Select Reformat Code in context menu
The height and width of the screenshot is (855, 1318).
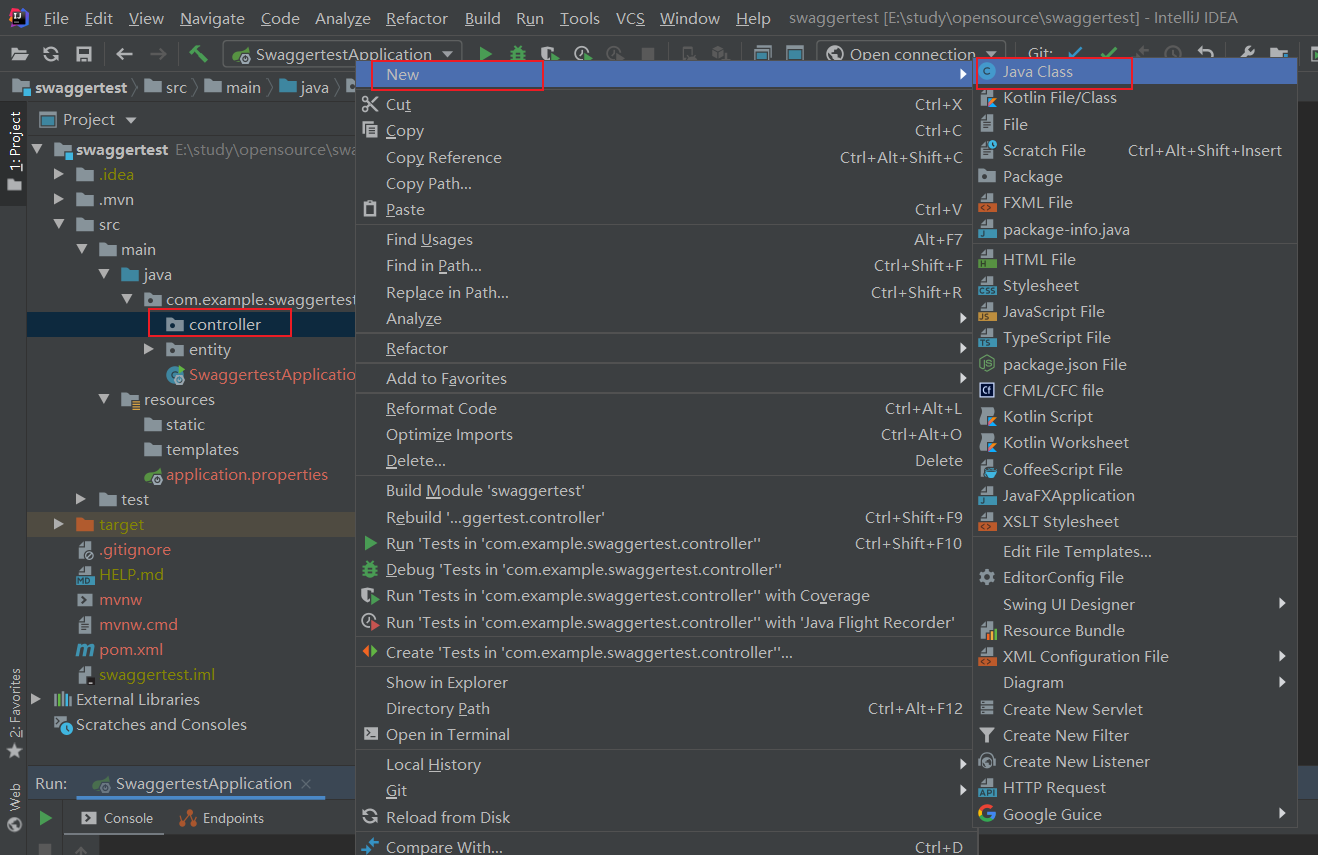coord(664,409)
